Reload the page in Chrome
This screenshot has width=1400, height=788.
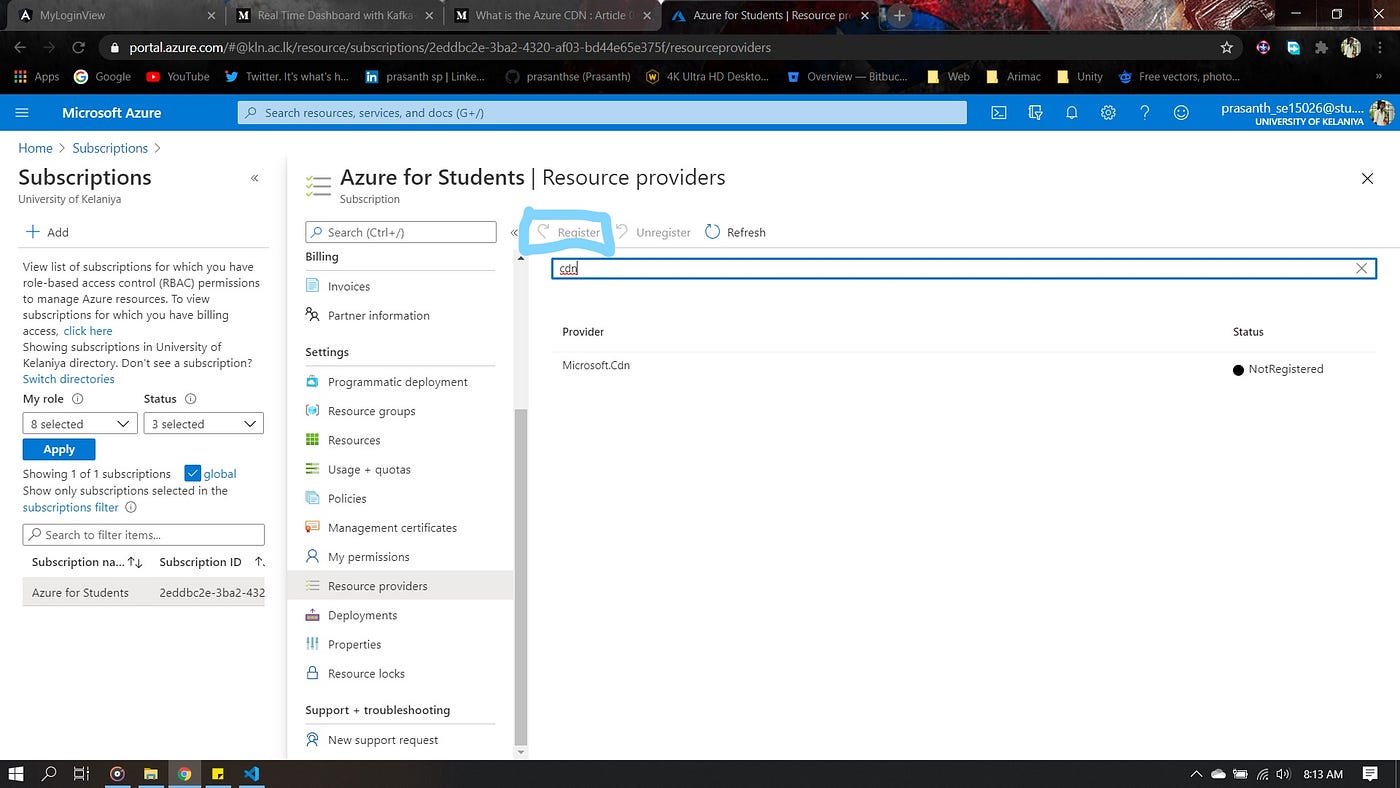pyautogui.click(x=78, y=47)
